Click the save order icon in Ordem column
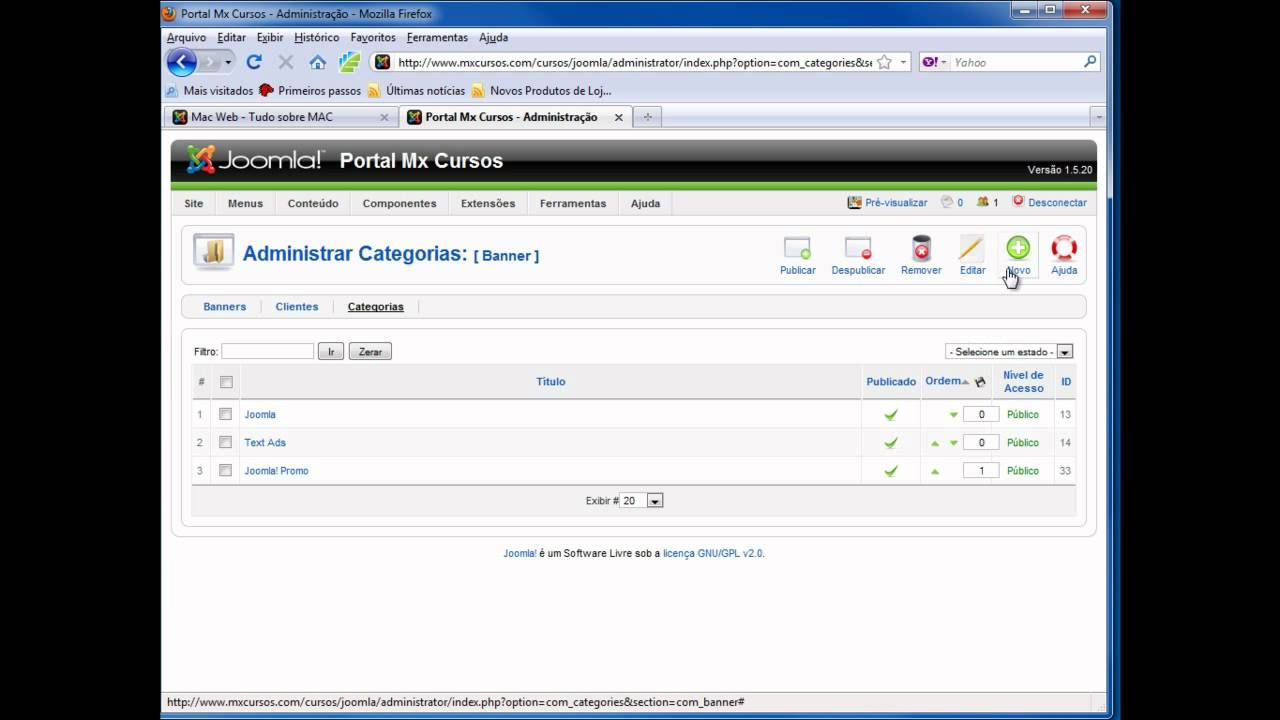The height and width of the screenshot is (720, 1280). pos(980,382)
